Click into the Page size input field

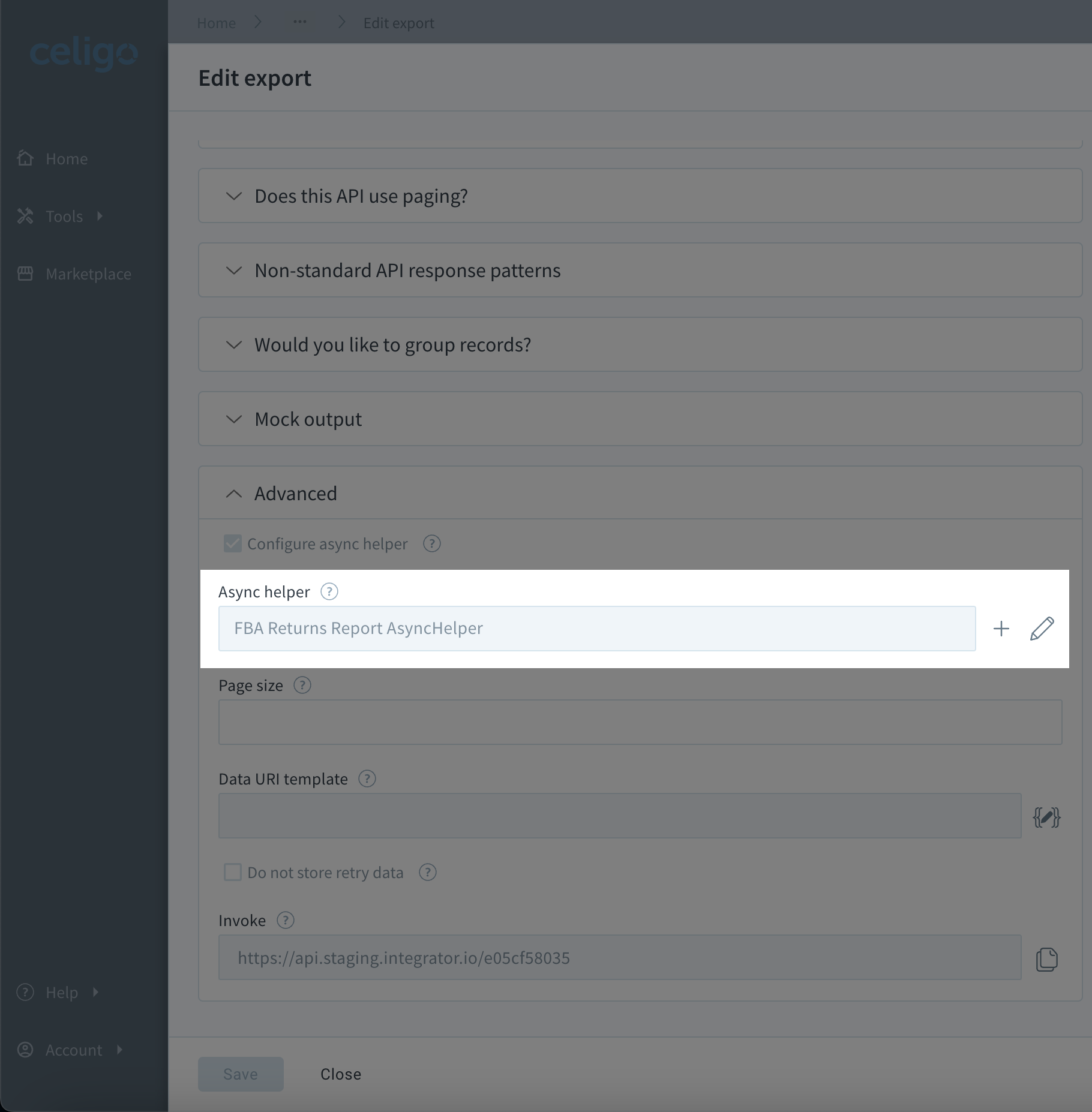(640, 722)
